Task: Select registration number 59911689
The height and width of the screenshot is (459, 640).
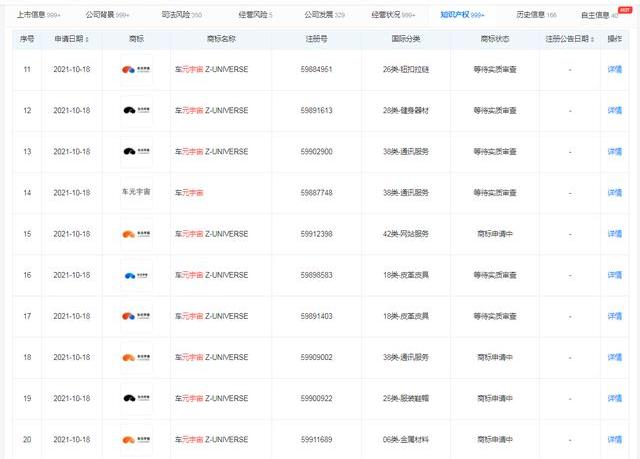Action: 316,439
